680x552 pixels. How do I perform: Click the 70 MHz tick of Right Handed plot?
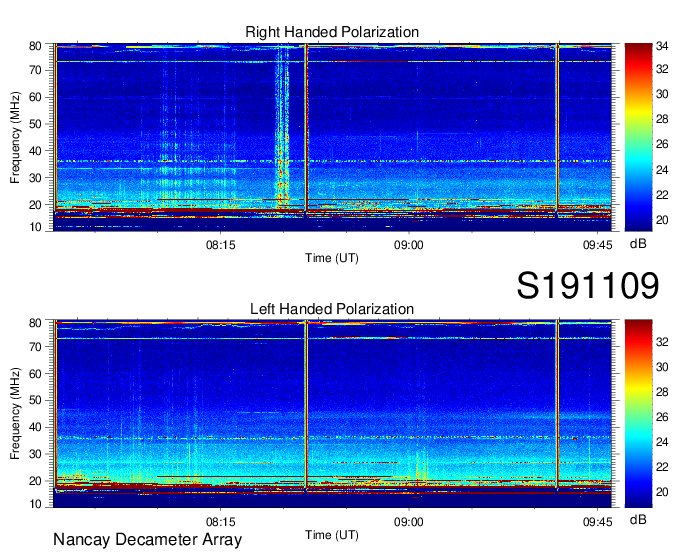click(x=35, y=70)
